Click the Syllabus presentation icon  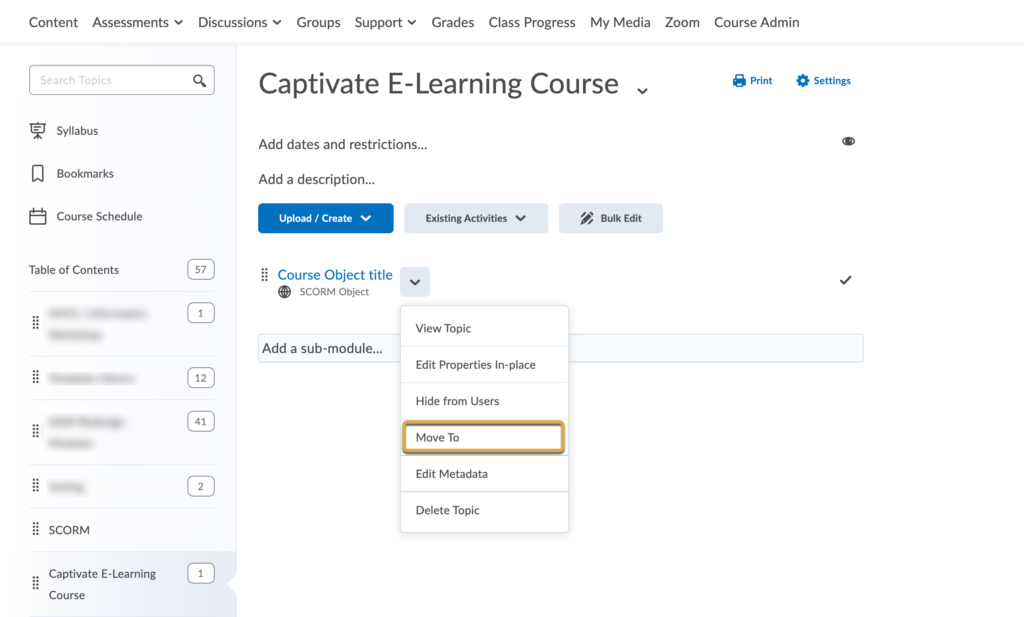coord(38,131)
